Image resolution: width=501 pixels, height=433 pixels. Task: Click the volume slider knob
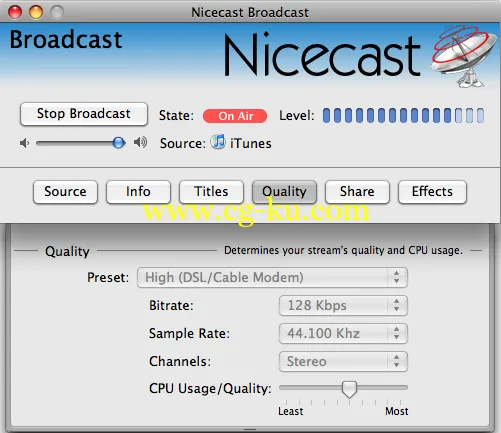pos(119,143)
